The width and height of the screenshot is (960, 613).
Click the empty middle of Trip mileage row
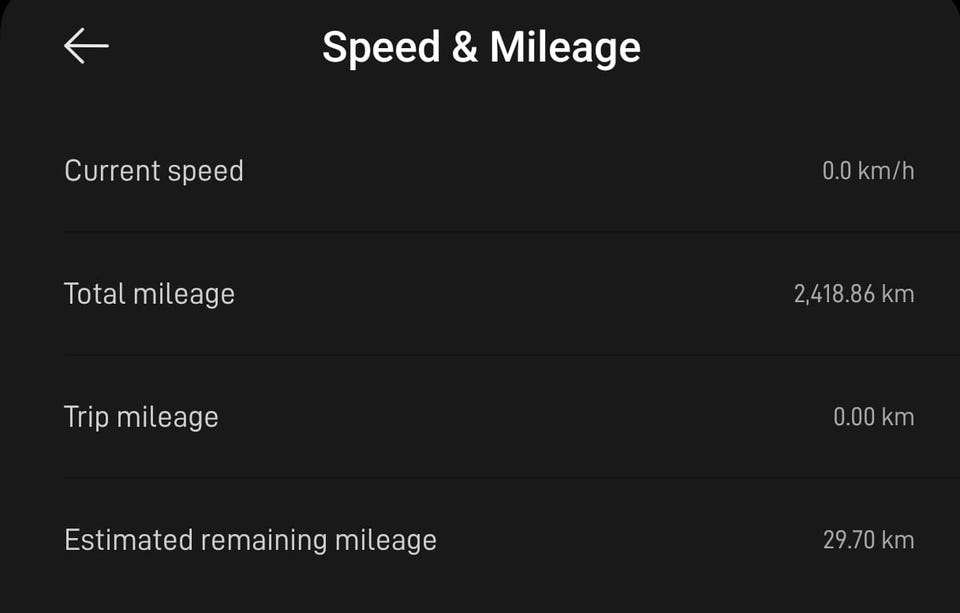click(520, 417)
